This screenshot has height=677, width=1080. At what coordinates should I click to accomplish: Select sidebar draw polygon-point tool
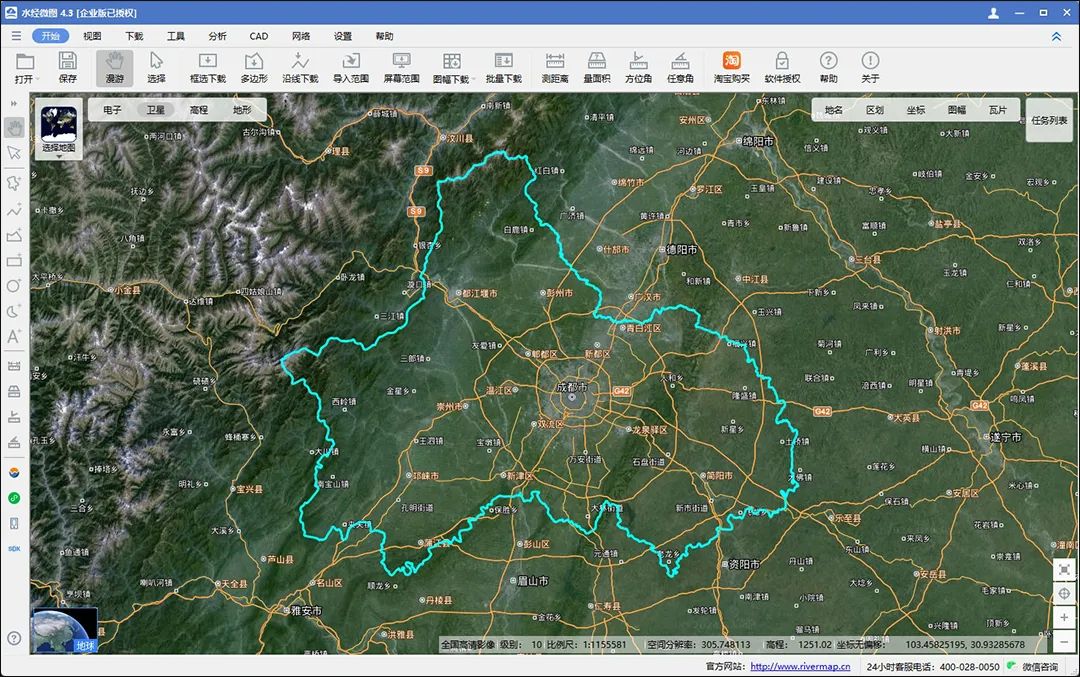14,183
